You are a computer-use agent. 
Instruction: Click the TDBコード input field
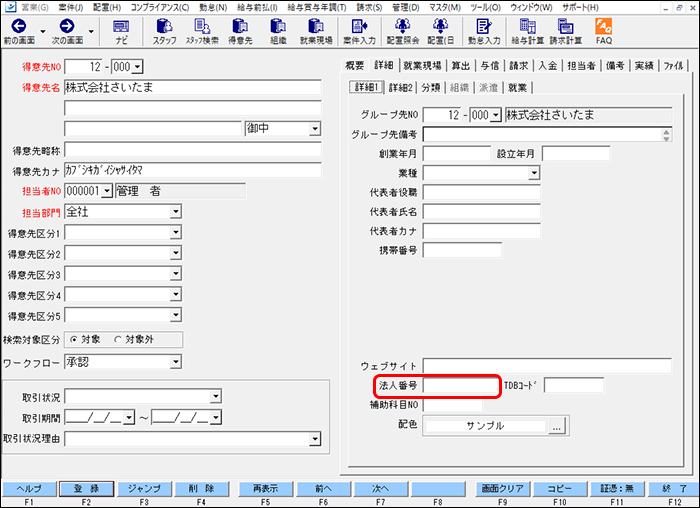(x=574, y=385)
